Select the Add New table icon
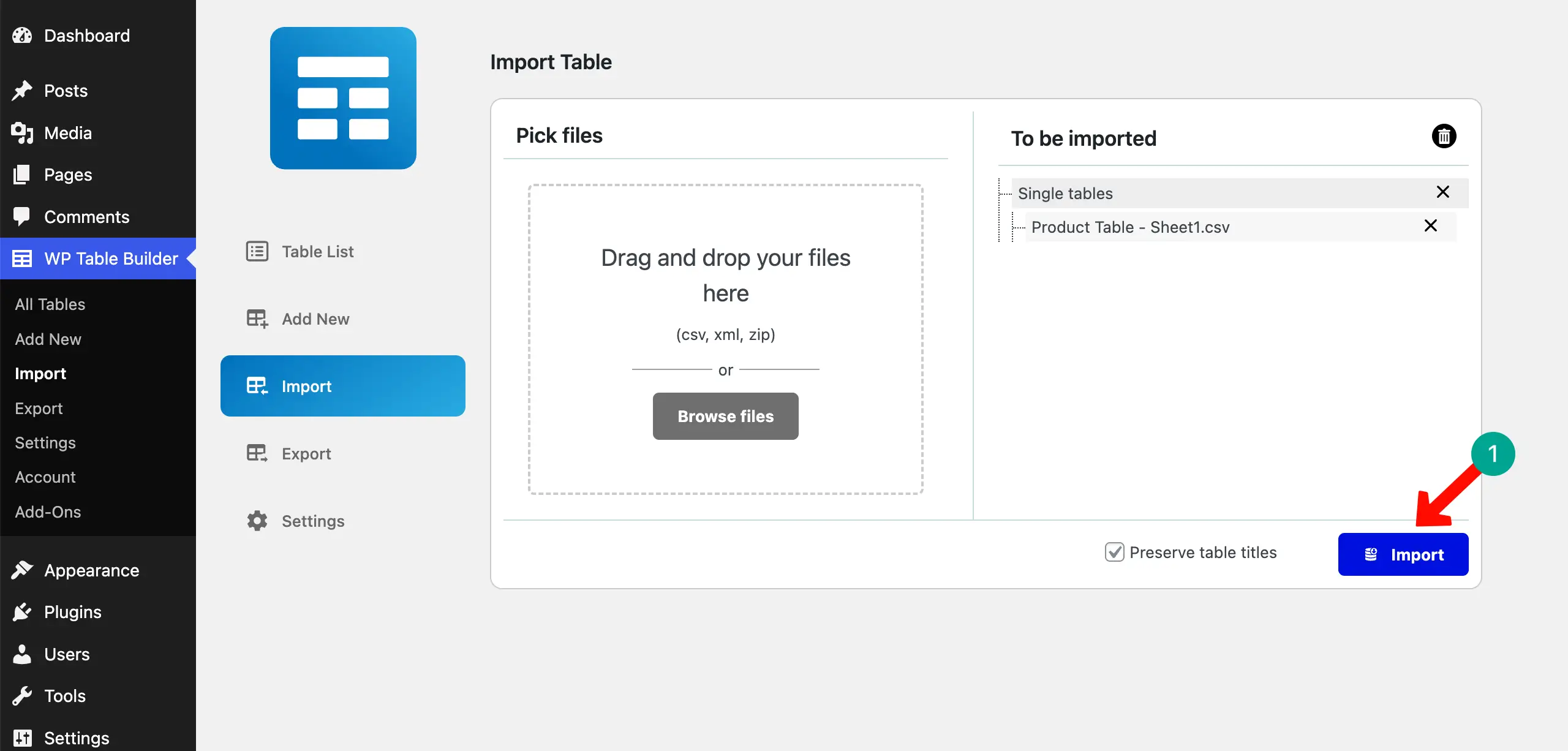Image resolution: width=1568 pixels, height=751 pixels. click(x=256, y=319)
